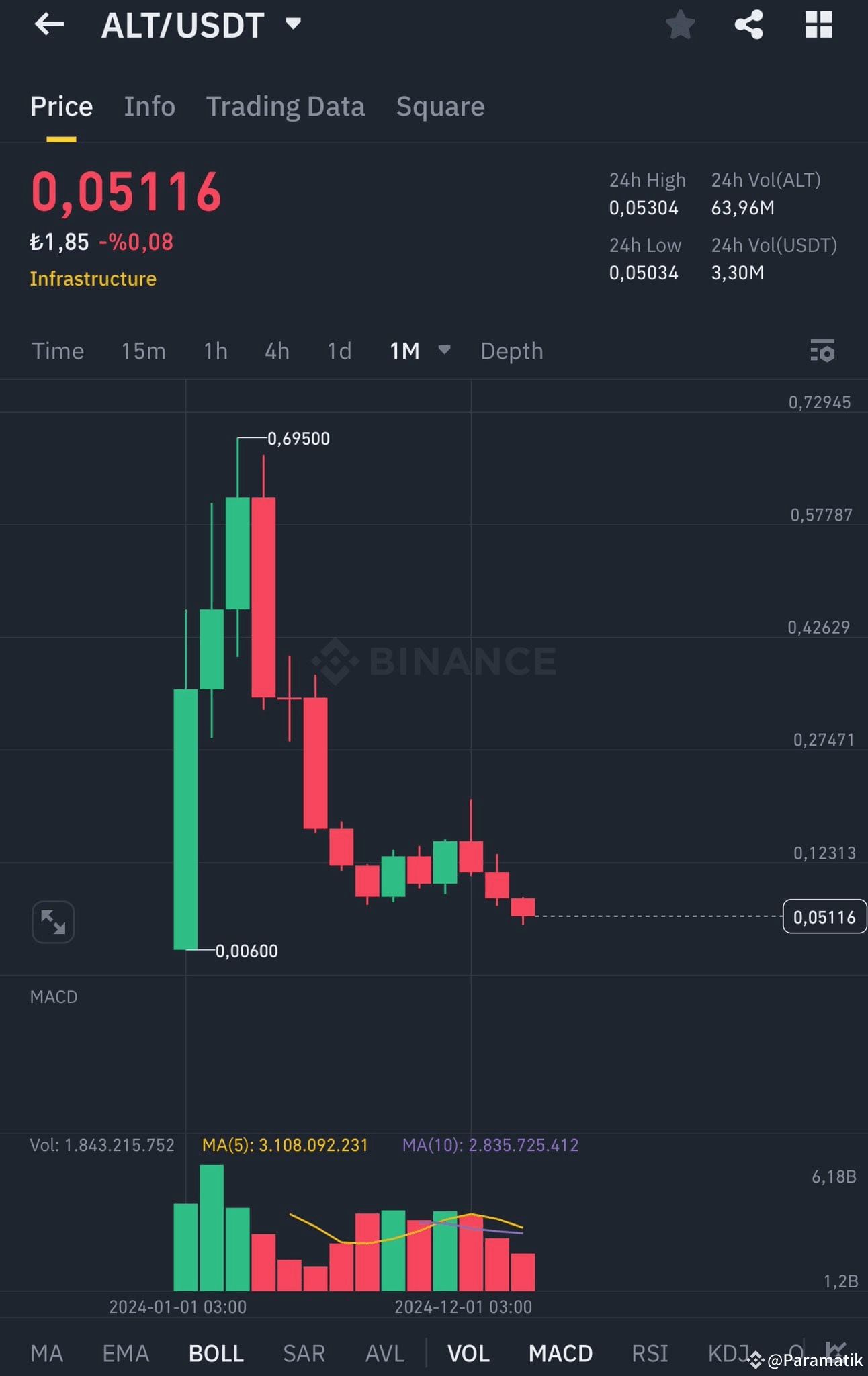
Task: Open the grid layout icon top right
Action: click(819, 25)
